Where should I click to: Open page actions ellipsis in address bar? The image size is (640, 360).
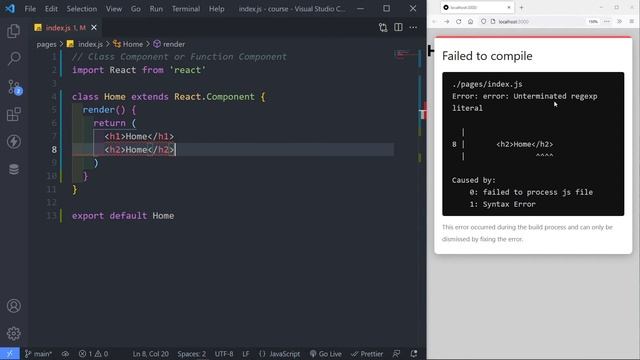tap(607, 22)
